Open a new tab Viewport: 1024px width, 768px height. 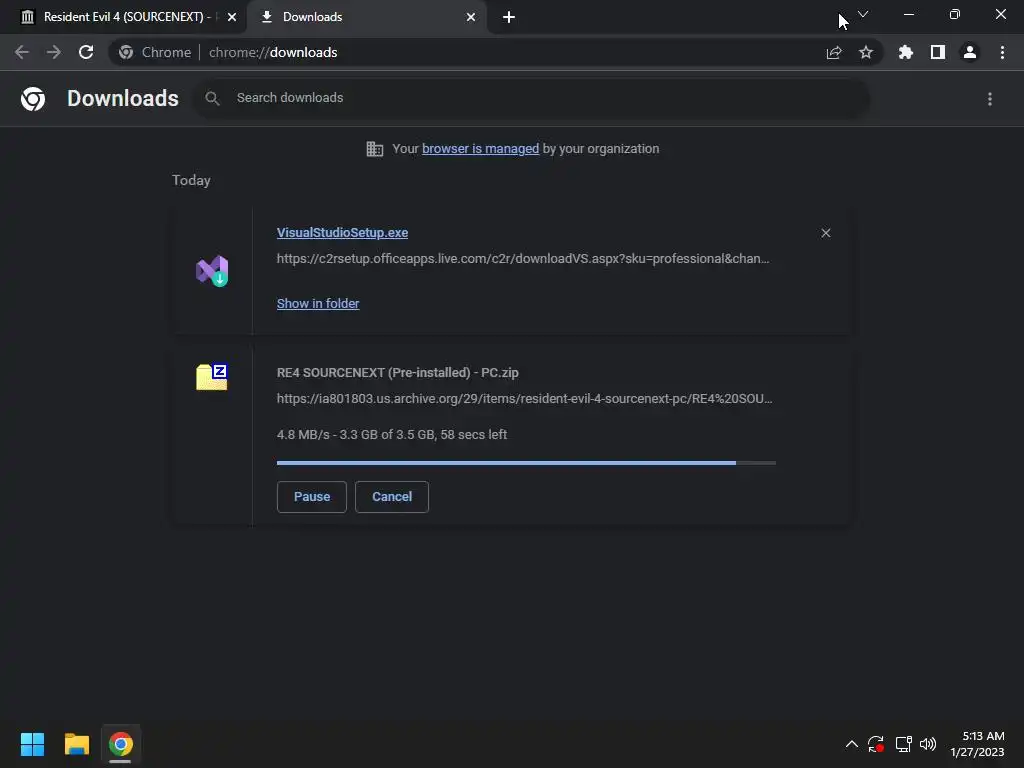(x=509, y=17)
